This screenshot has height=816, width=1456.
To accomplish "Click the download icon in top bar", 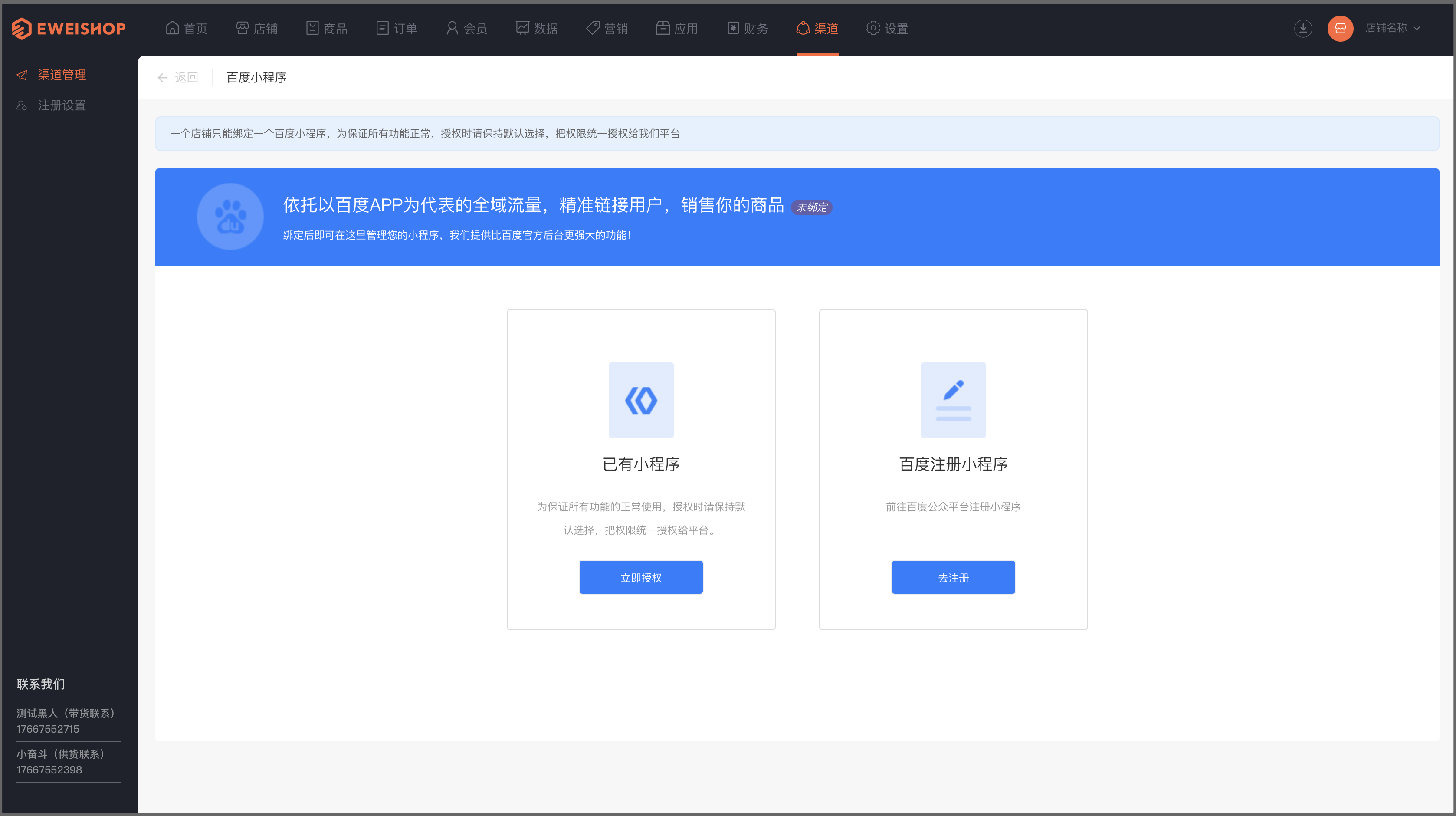I will point(1303,28).
